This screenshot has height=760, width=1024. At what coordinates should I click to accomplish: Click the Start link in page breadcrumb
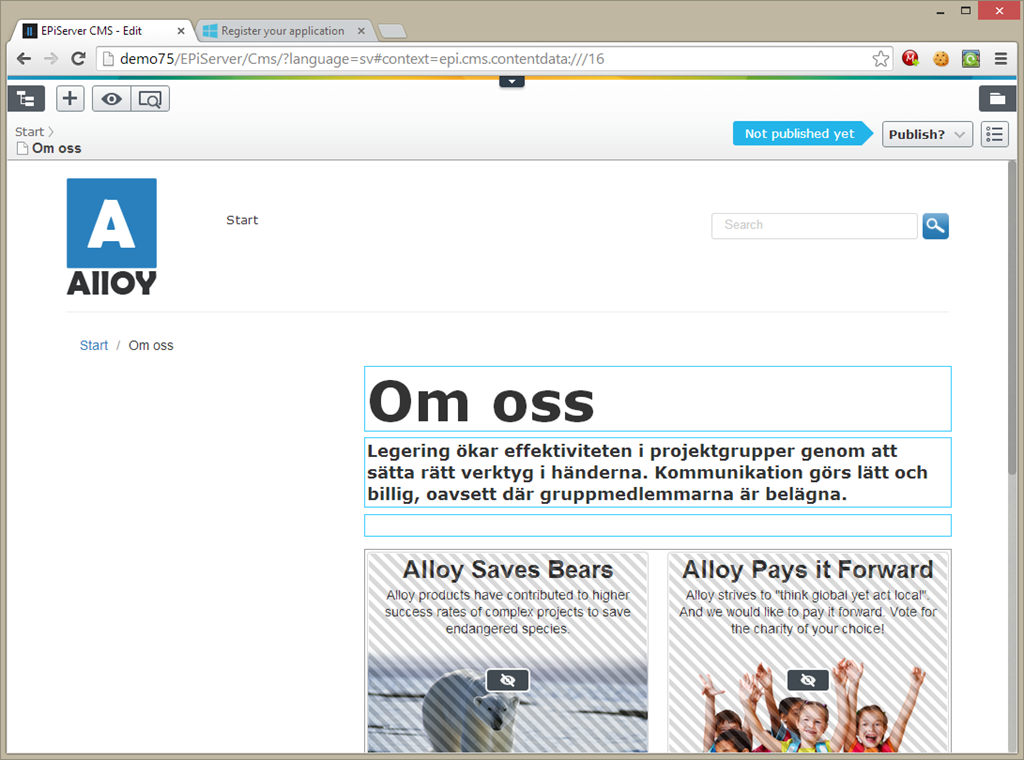pos(94,345)
